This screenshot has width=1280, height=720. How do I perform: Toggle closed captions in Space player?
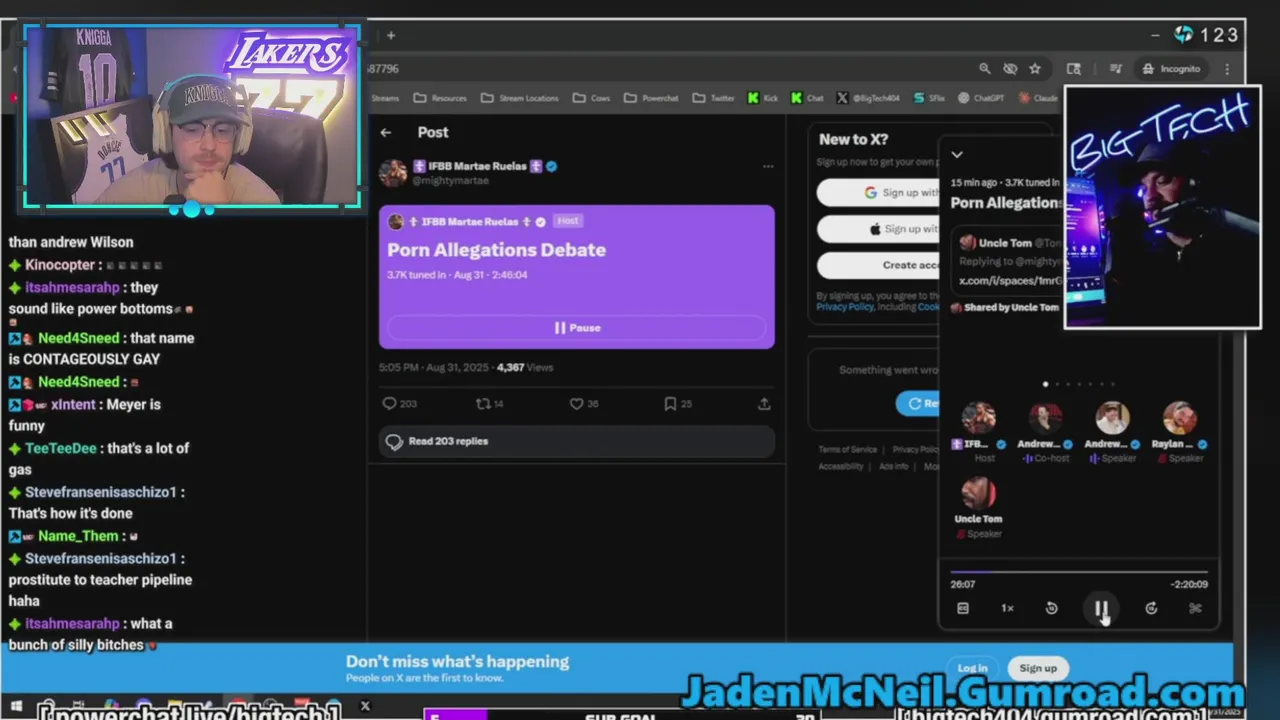pyautogui.click(x=963, y=608)
